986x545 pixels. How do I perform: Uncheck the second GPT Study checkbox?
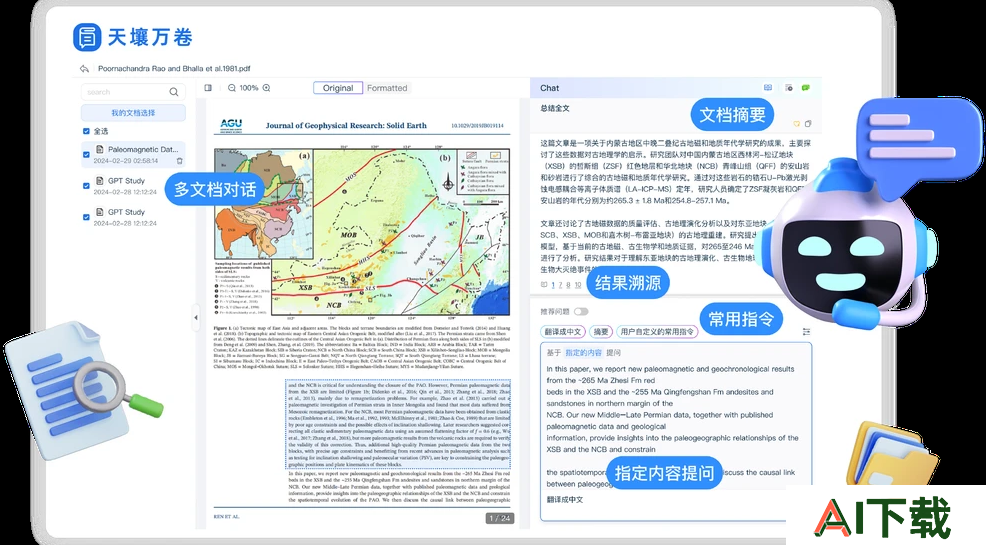tap(86, 217)
